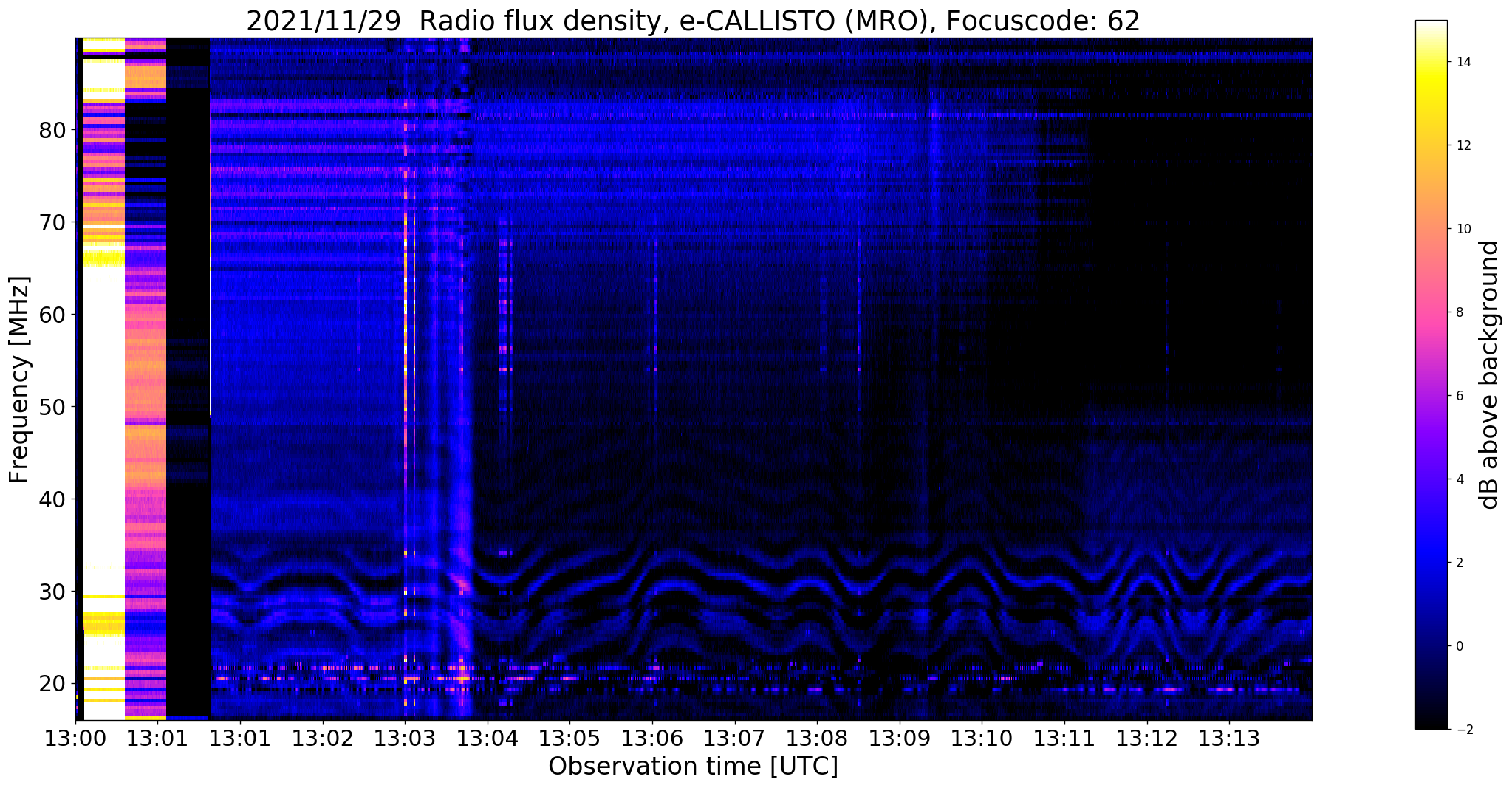Click the 13:08 time tick label

817,738
